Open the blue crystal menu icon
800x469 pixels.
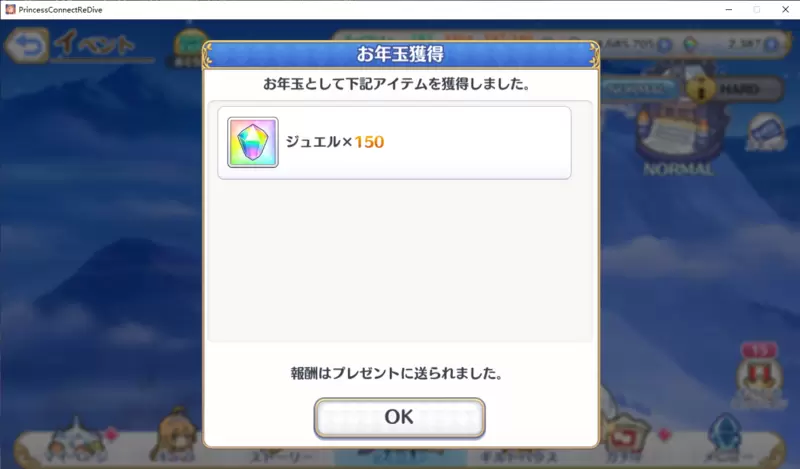point(724,439)
